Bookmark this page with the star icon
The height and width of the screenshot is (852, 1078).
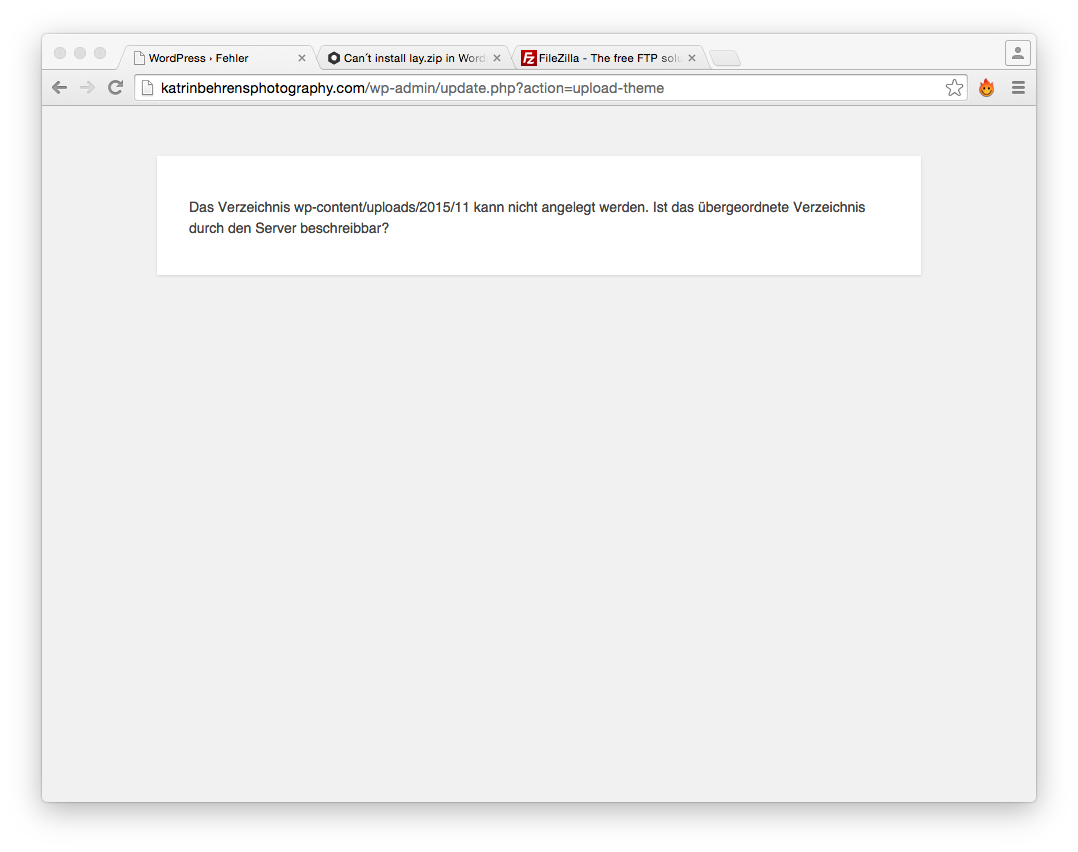954,88
